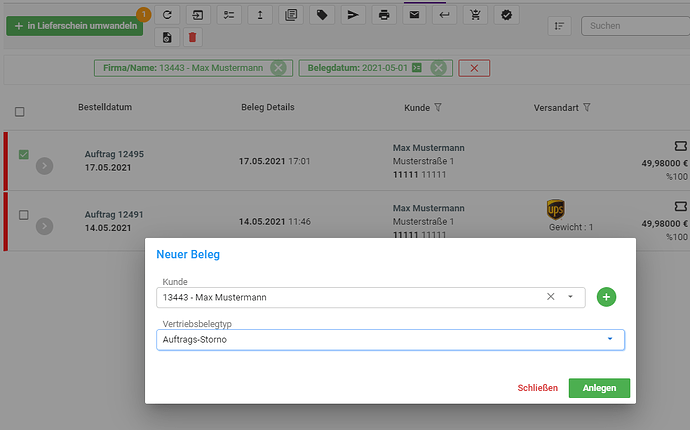Open the Versandart column filter funnel
The width and height of the screenshot is (690, 430).
(587, 107)
